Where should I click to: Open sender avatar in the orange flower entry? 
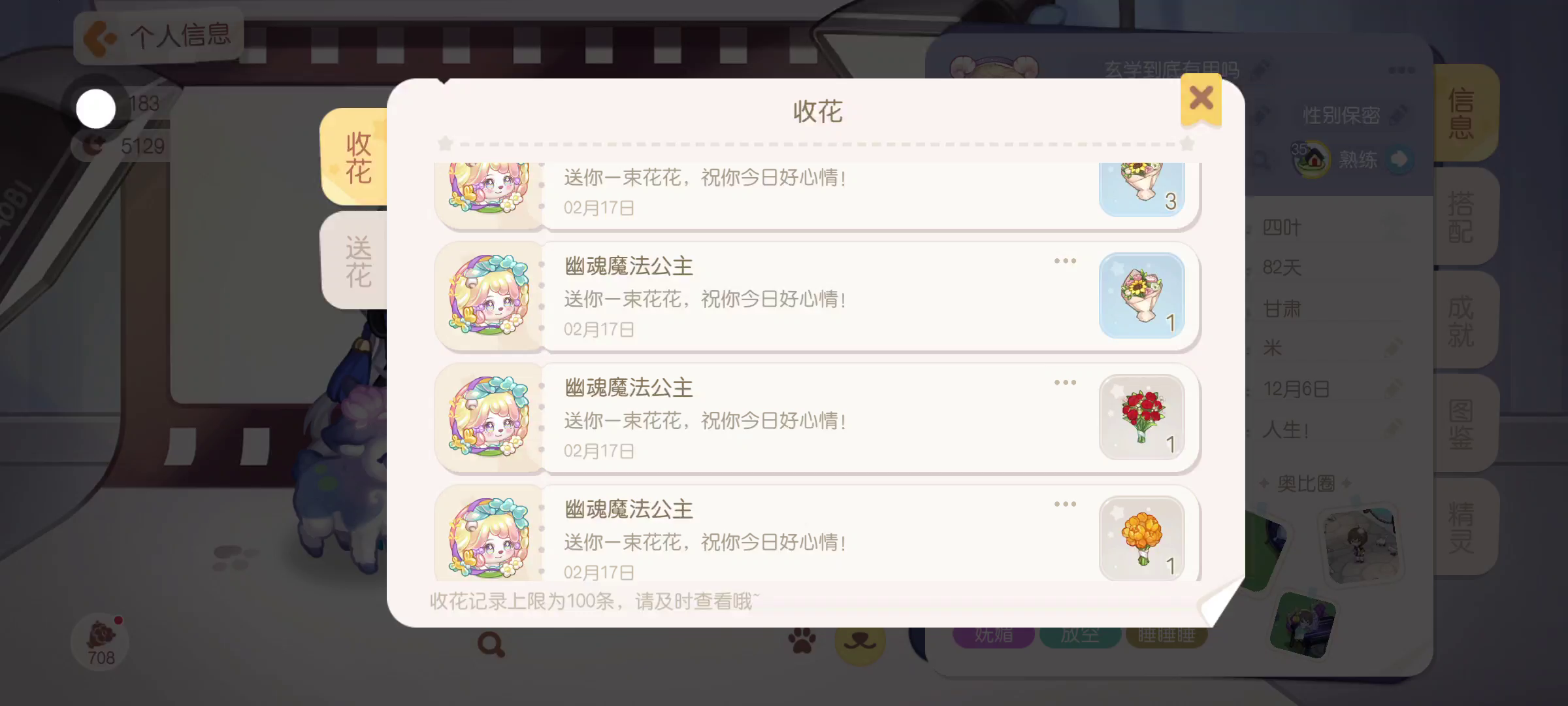pyautogui.click(x=489, y=539)
